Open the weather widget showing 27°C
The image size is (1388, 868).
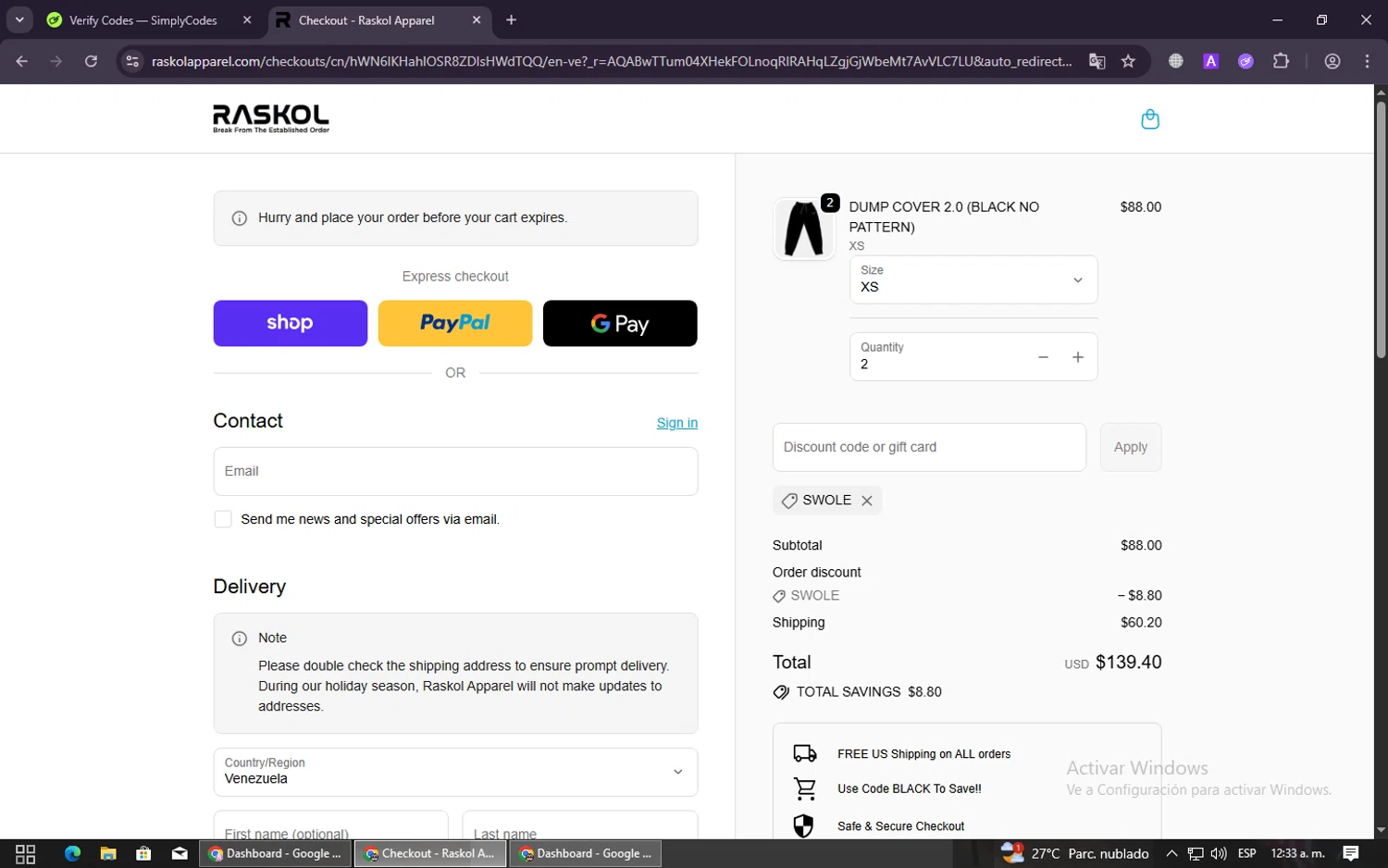(x=1075, y=853)
